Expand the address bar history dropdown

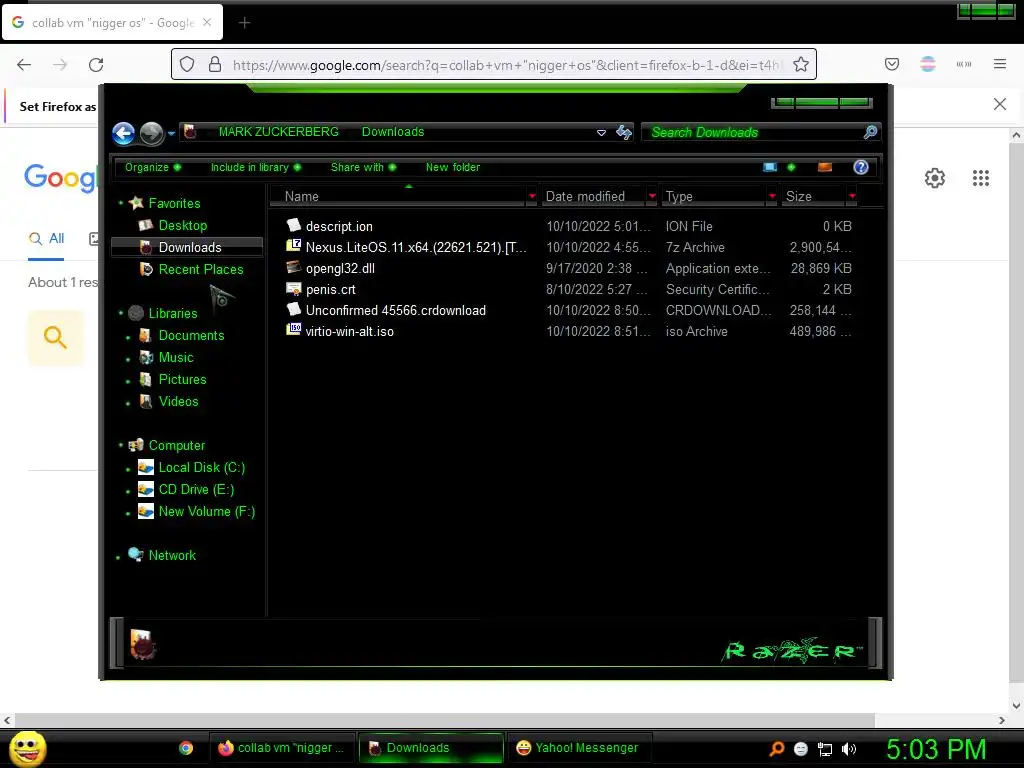pos(601,133)
